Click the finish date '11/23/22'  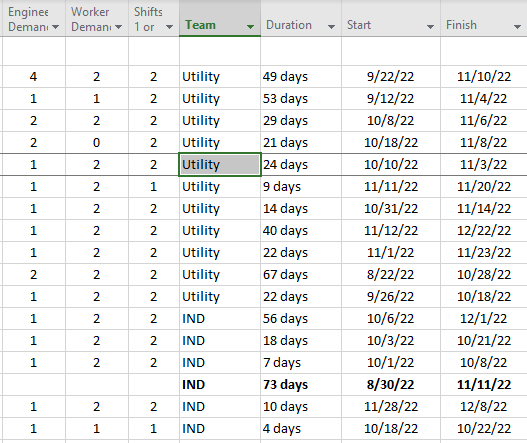484,253
